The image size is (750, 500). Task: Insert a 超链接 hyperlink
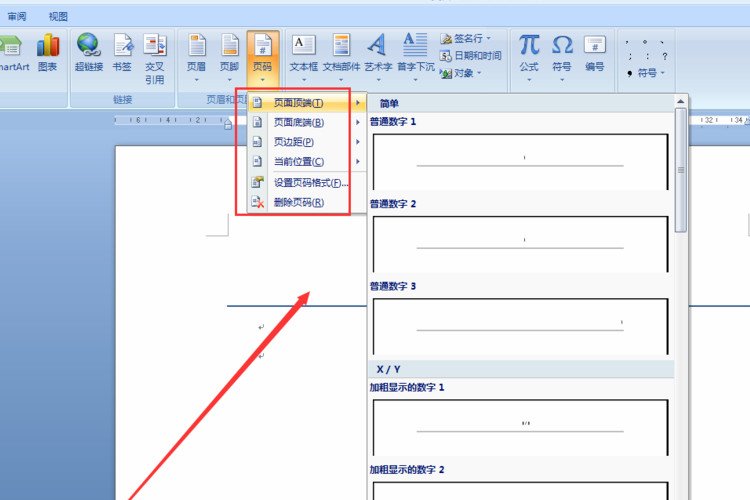(x=89, y=53)
